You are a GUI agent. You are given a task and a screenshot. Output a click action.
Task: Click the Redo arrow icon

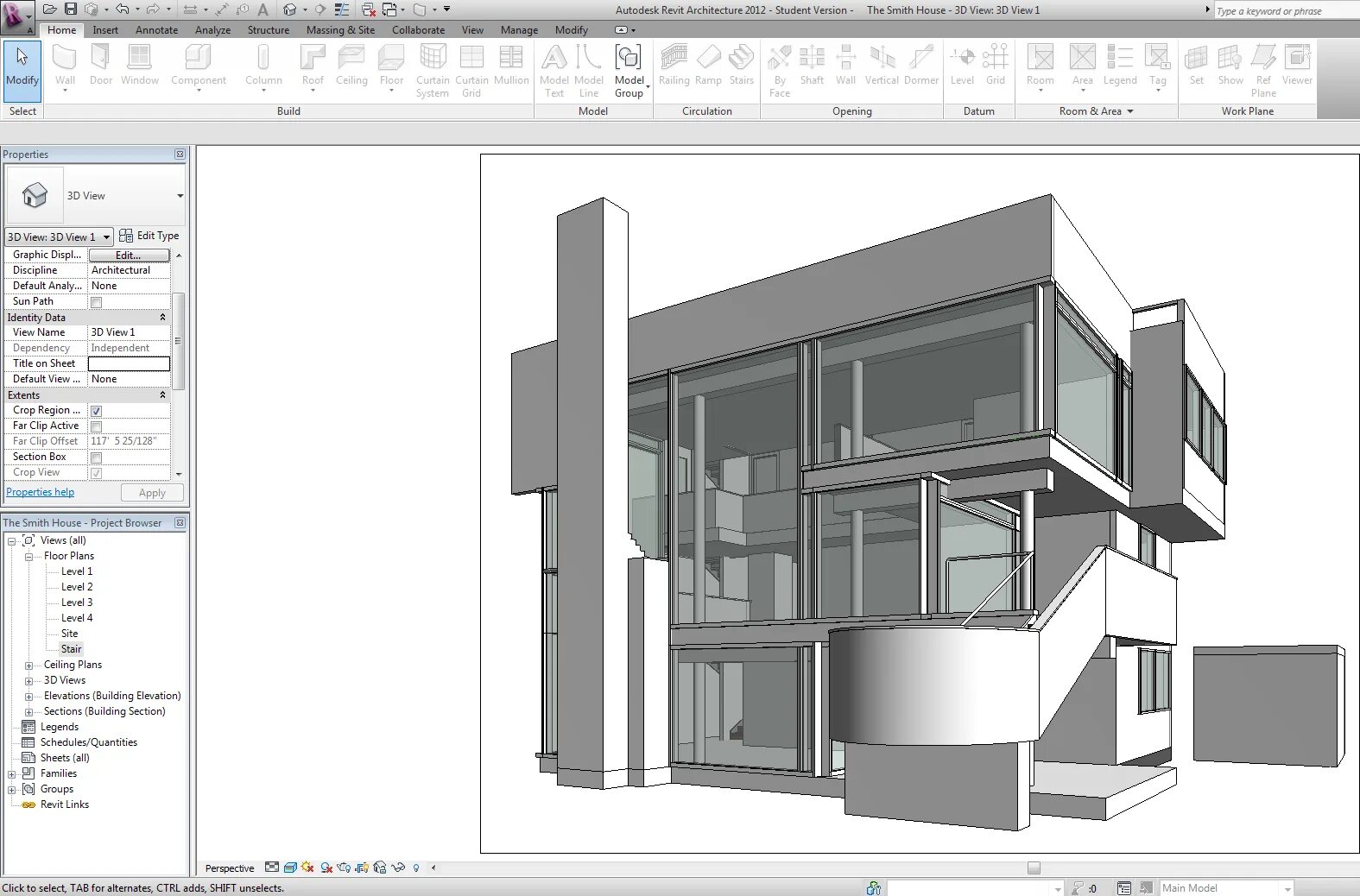point(153,9)
